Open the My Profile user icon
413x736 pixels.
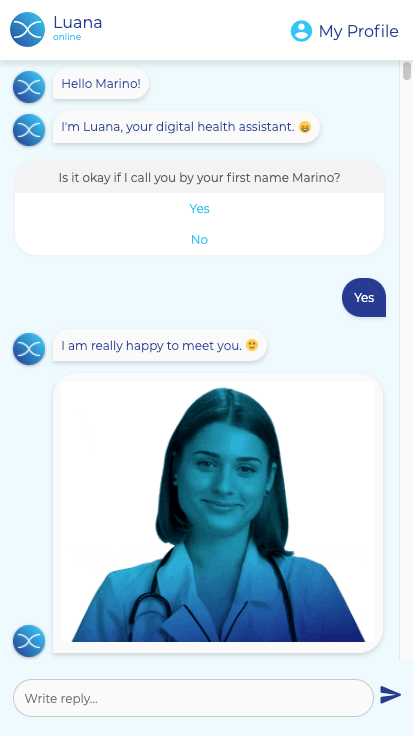[301, 31]
